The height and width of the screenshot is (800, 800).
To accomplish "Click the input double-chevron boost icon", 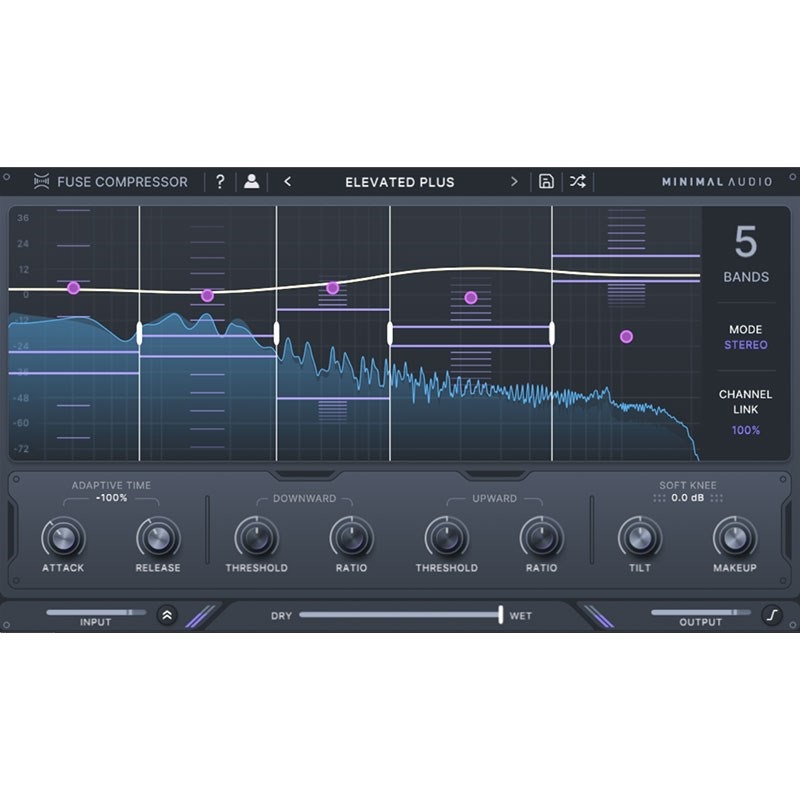I will pyautogui.click(x=167, y=615).
